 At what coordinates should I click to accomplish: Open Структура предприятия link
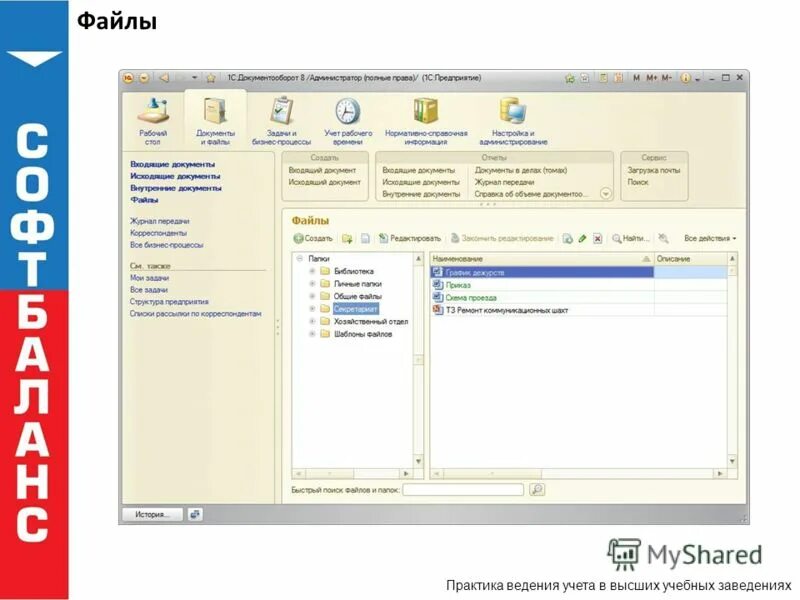[169, 302]
